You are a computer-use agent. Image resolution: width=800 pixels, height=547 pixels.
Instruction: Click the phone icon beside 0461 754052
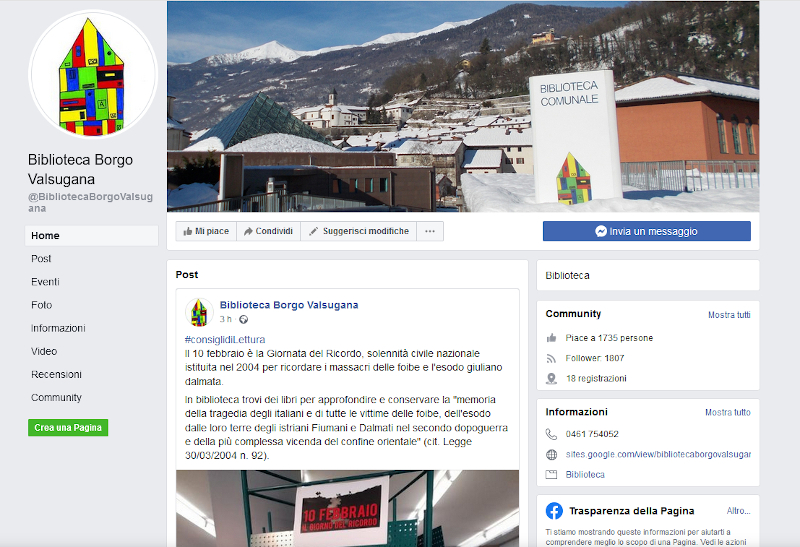(x=552, y=434)
